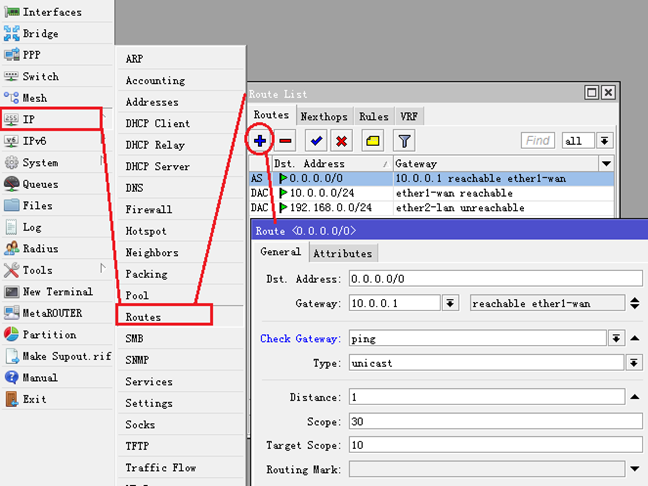Expand the 'all' filter dropdown in Route List
Screen dimensions: 648x486
(604, 141)
